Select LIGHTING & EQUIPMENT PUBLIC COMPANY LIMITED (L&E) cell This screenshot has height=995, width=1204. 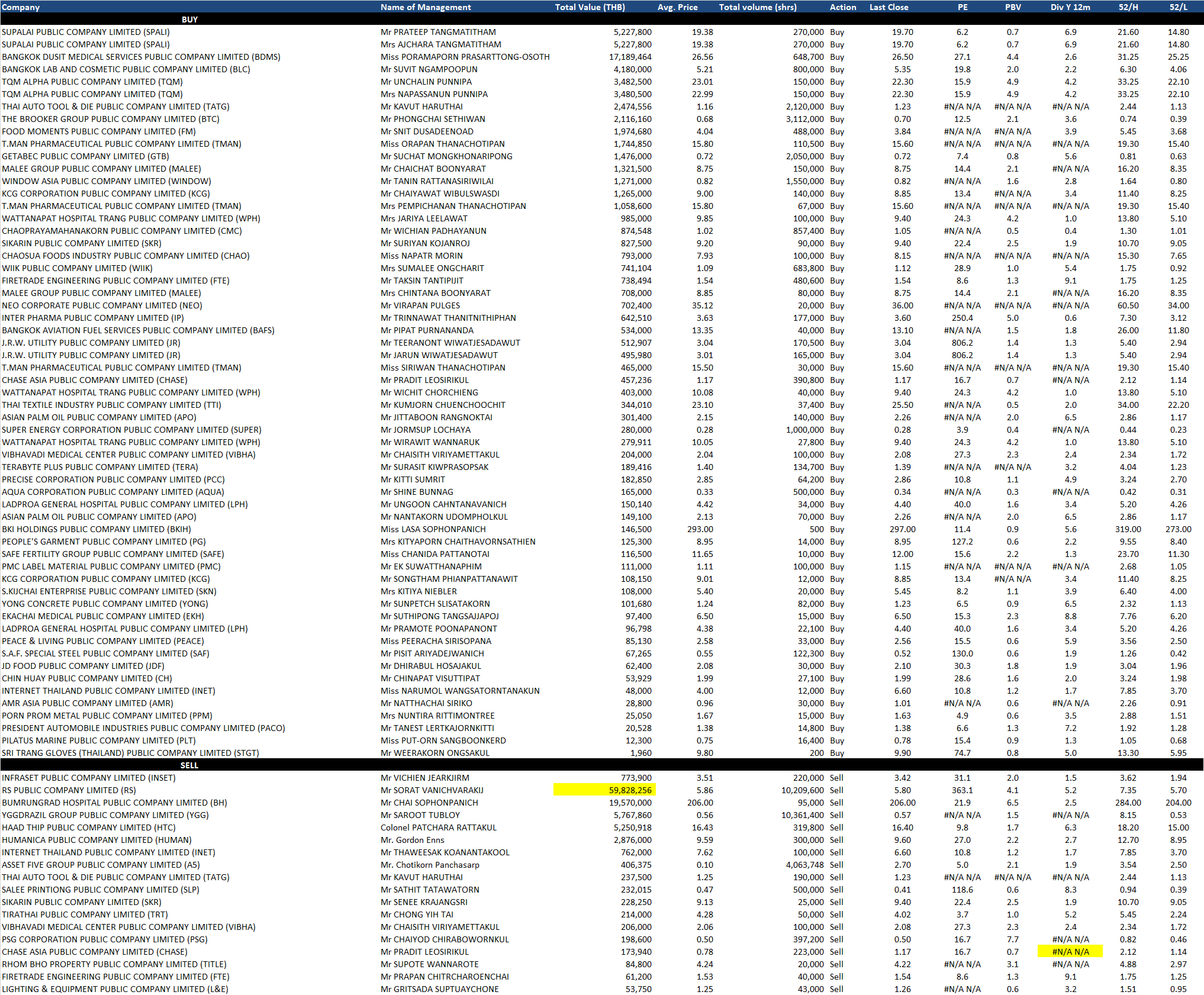point(115,989)
